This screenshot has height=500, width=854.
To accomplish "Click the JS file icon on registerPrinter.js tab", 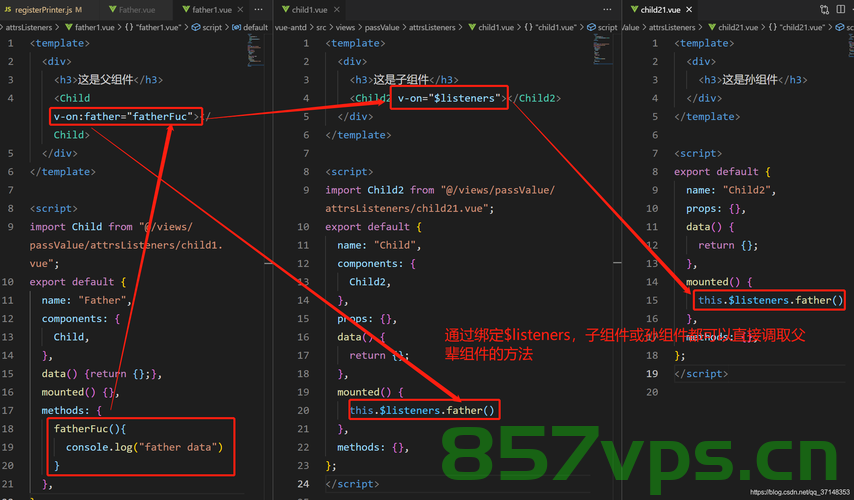I will tap(8, 10).
